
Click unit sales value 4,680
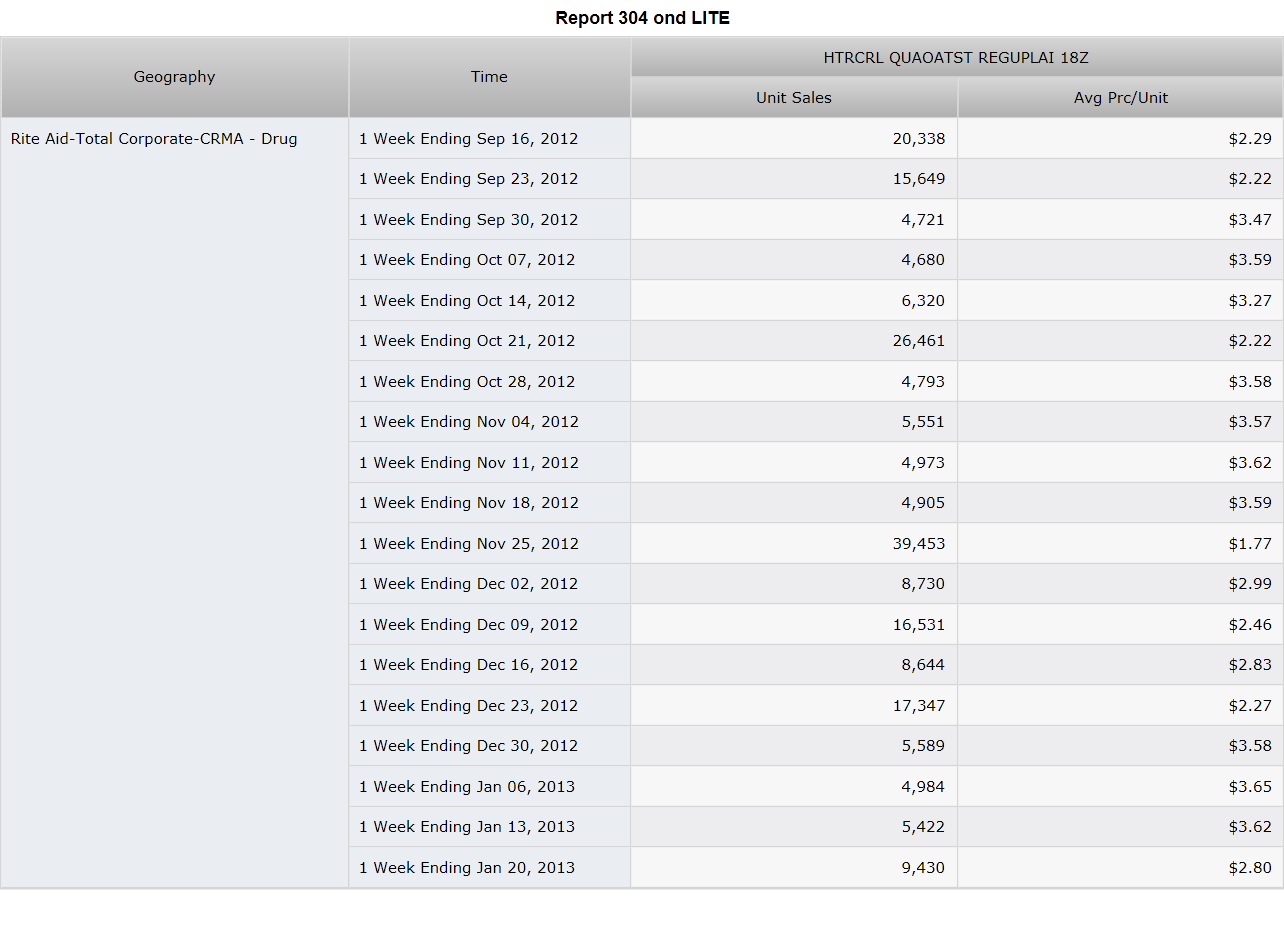coord(794,260)
